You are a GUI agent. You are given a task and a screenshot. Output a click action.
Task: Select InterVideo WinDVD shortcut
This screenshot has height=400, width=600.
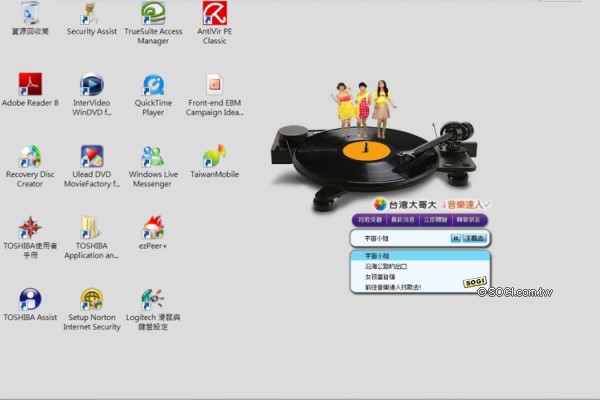point(91,94)
